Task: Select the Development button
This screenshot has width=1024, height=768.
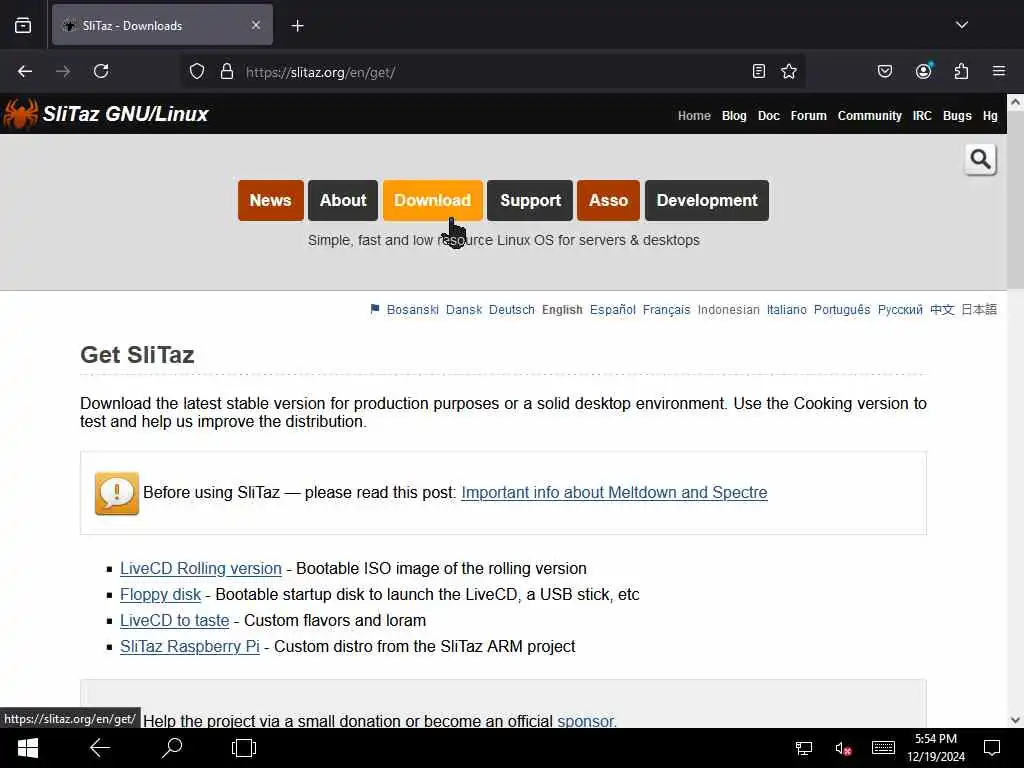Action: click(707, 200)
